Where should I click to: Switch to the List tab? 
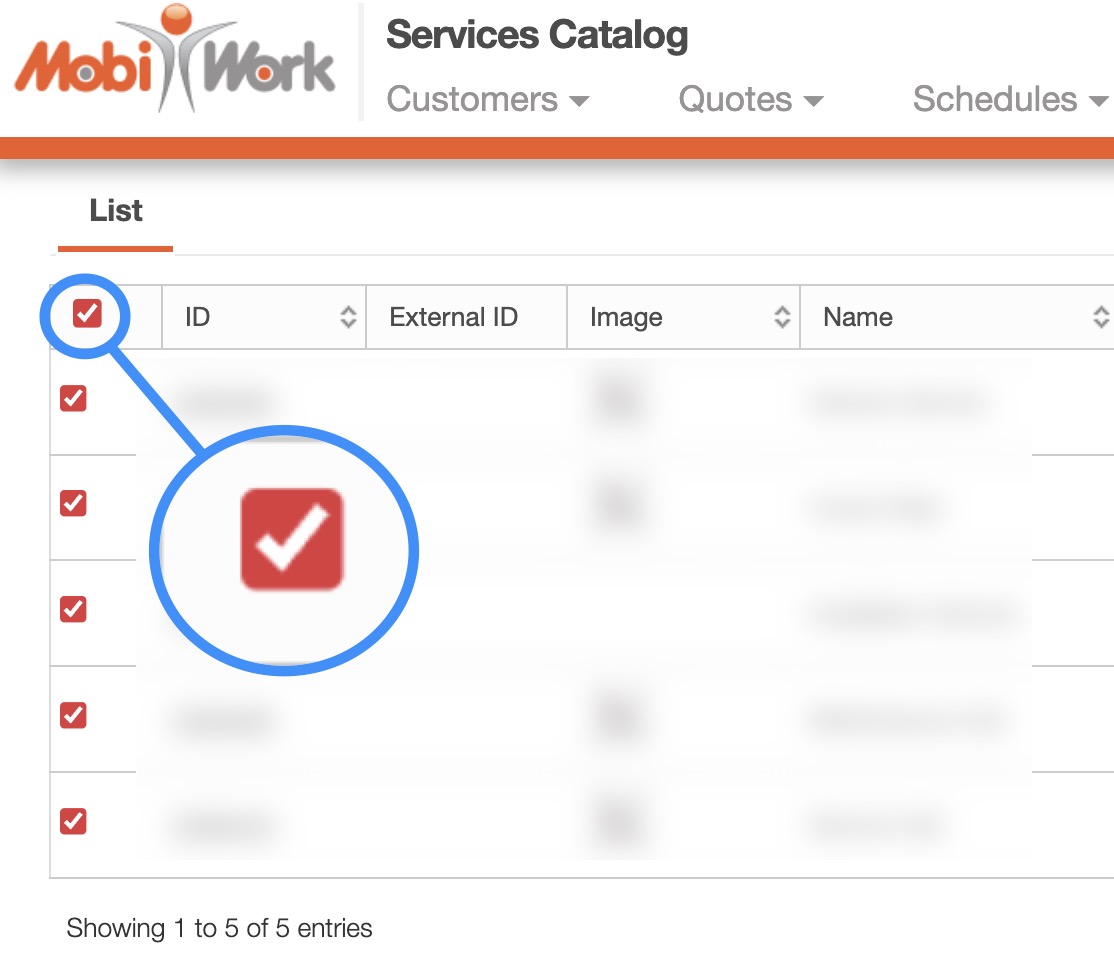(x=116, y=211)
